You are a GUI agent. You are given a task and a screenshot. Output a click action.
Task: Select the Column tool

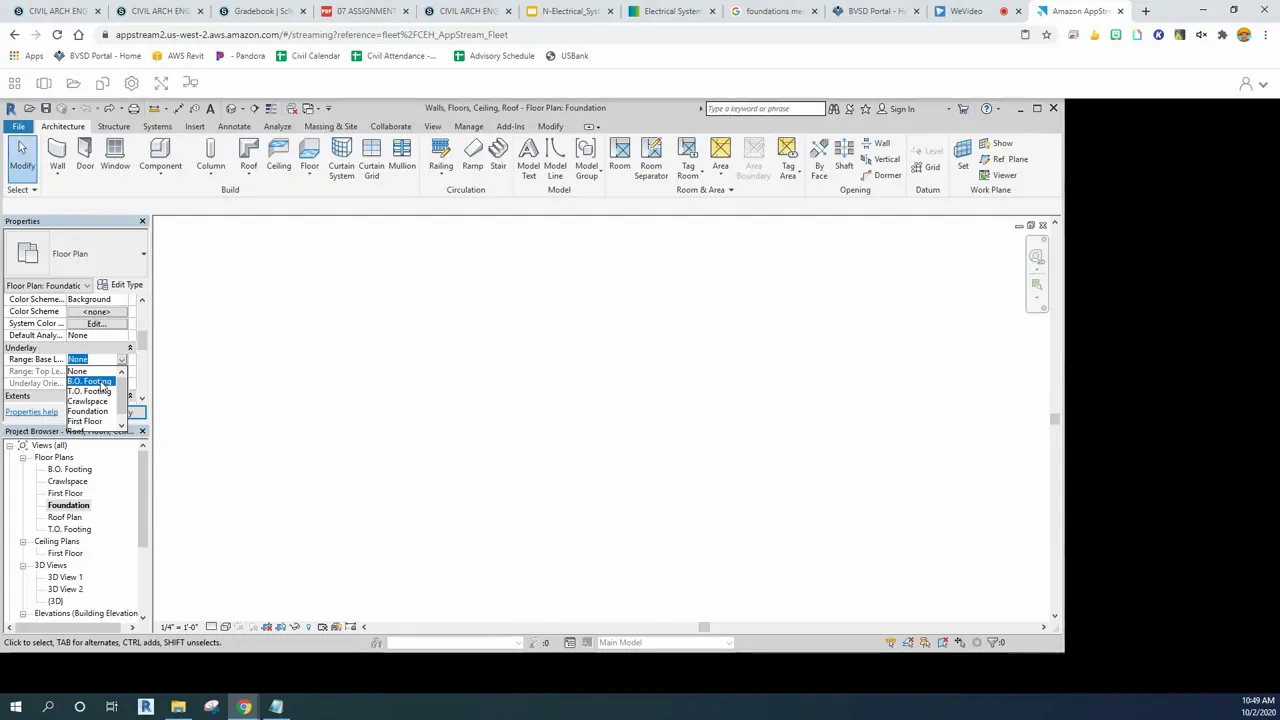point(210,155)
